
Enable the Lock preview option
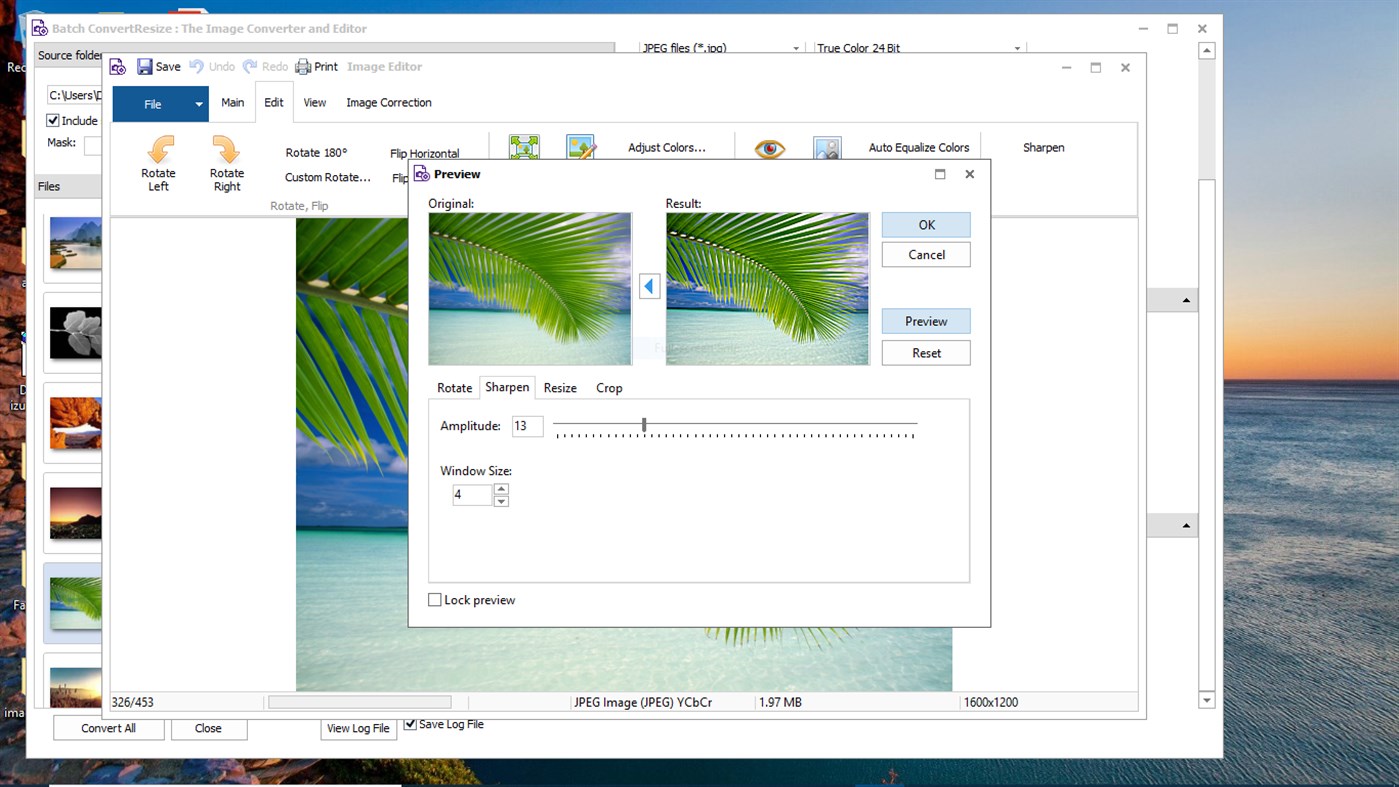click(x=435, y=599)
